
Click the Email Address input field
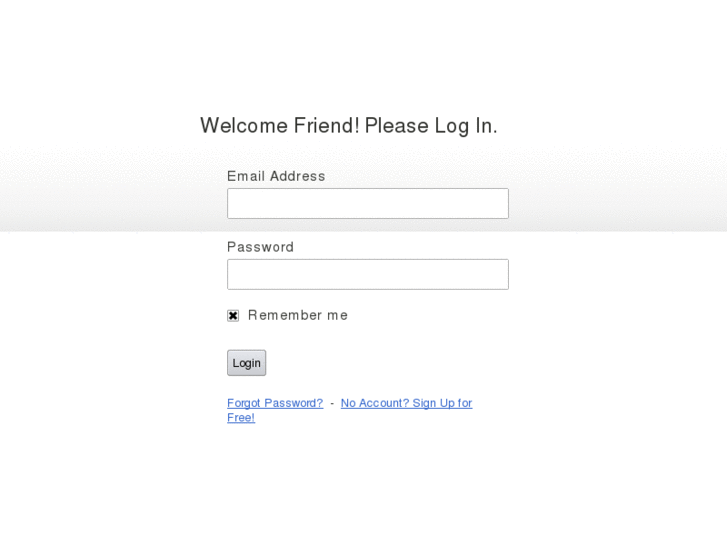[x=367, y=203]
